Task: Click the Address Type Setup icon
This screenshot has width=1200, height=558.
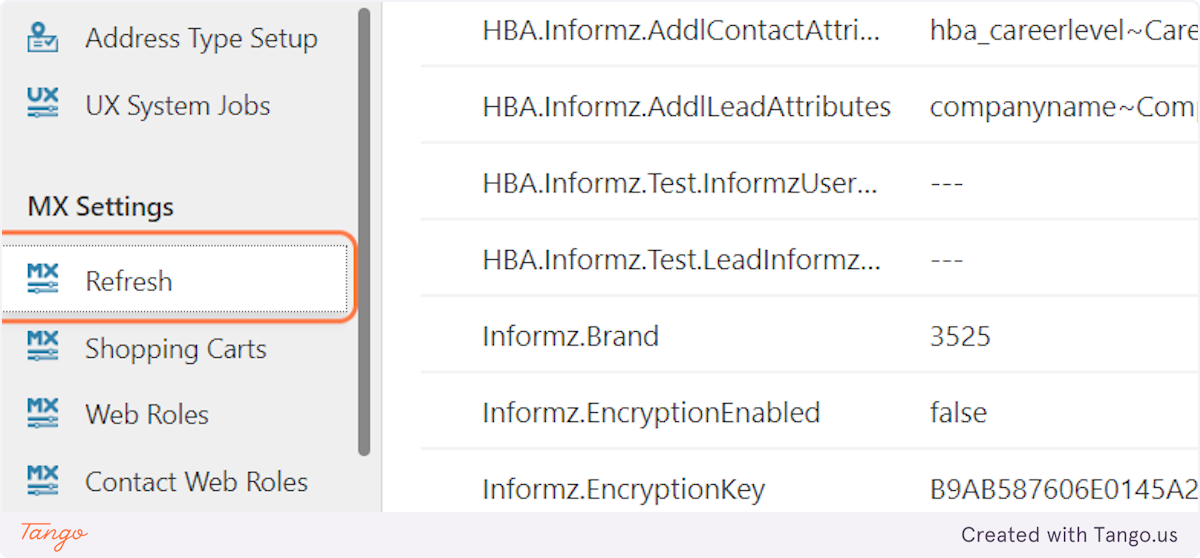Action: (x=43, y=38)
